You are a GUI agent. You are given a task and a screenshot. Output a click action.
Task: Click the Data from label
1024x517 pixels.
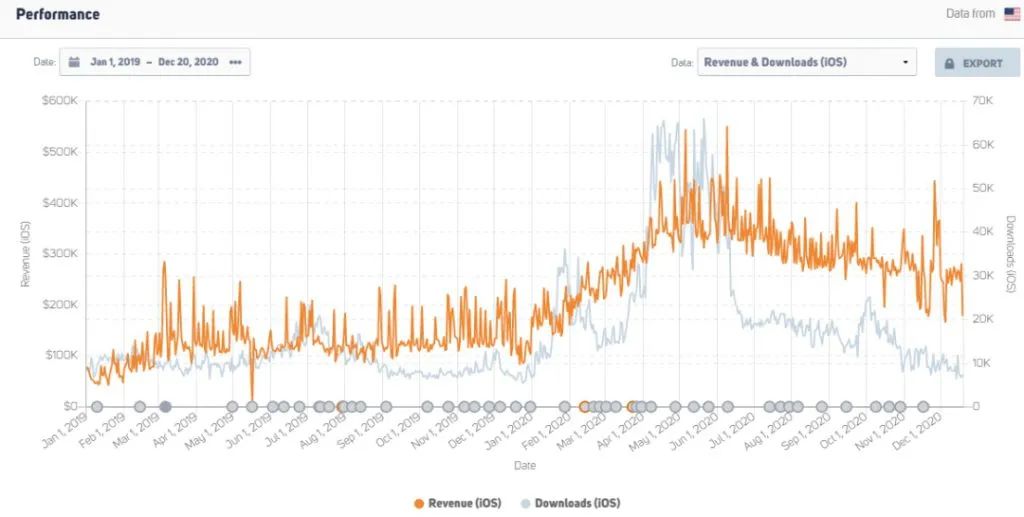click(970, 14)
